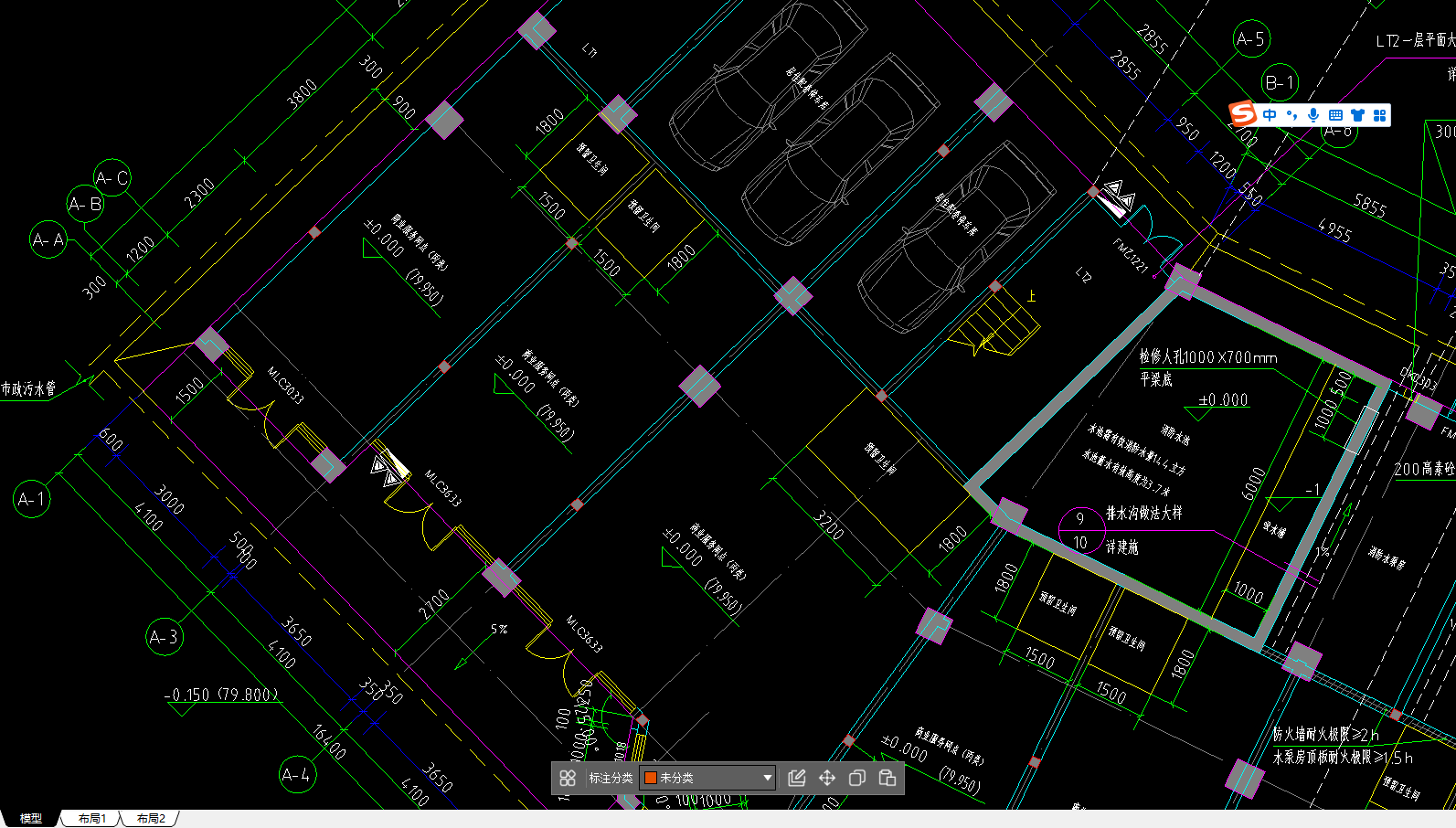Click the FMZ1221 door label
The width and height of the screenshot is (1456, 828).
click(x=1130, y=255)
